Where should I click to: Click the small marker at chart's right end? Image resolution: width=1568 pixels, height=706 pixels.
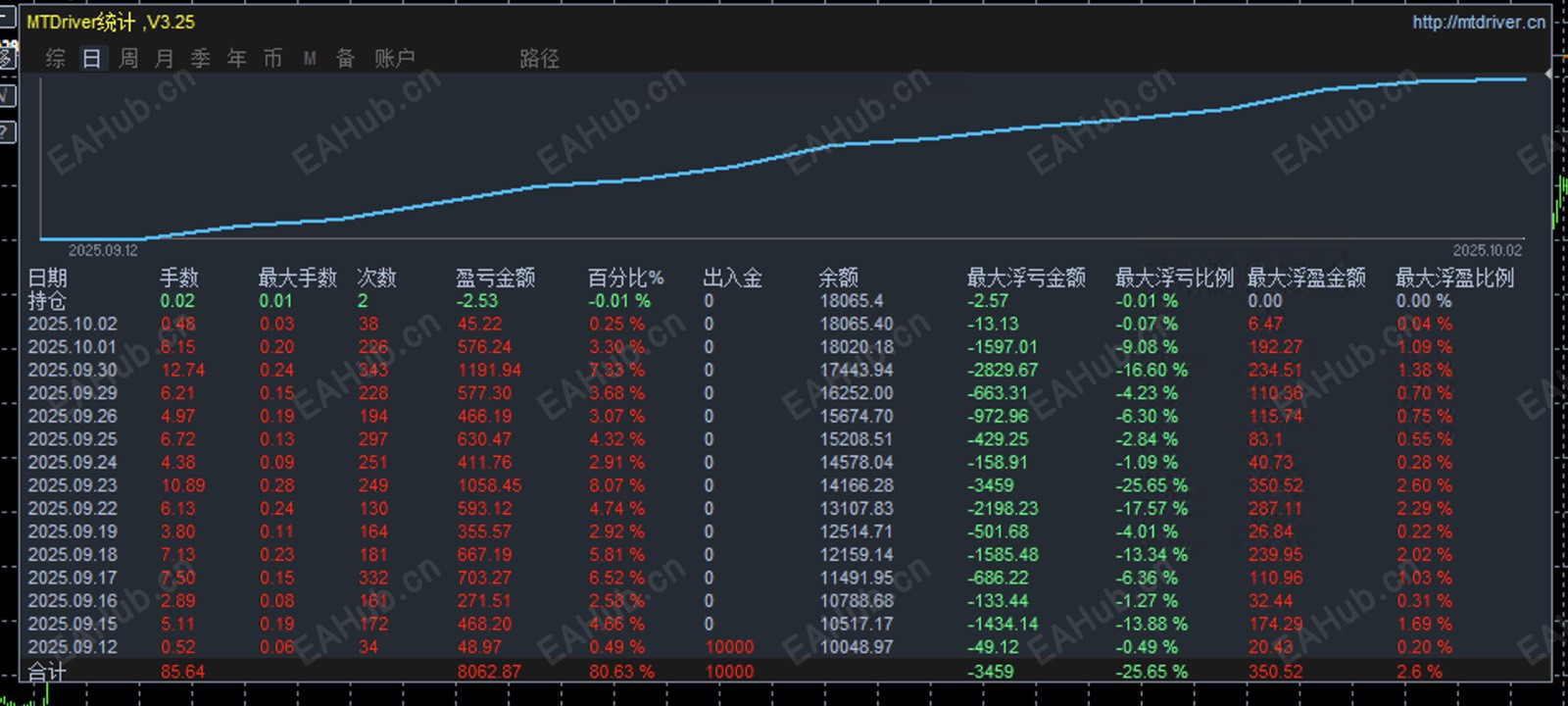[1548, 74]
